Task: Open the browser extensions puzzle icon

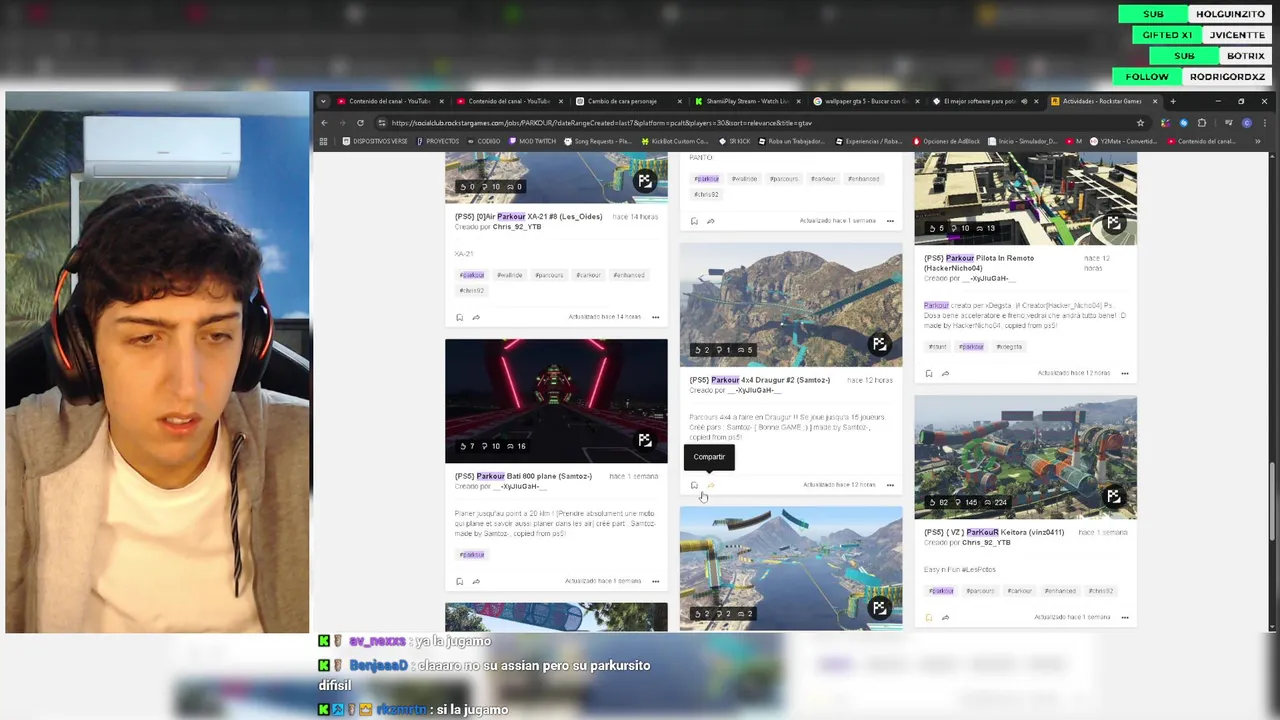Action: click(x=1202, y=122)
